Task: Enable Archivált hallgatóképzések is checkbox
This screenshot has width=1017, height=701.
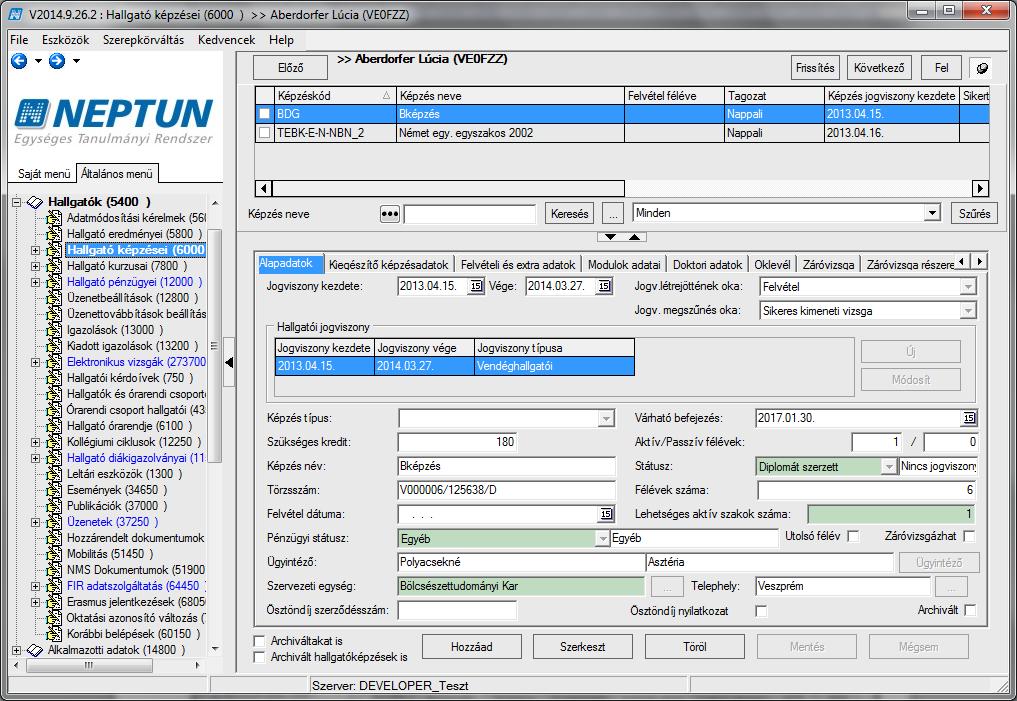Action: click(259, 657)
